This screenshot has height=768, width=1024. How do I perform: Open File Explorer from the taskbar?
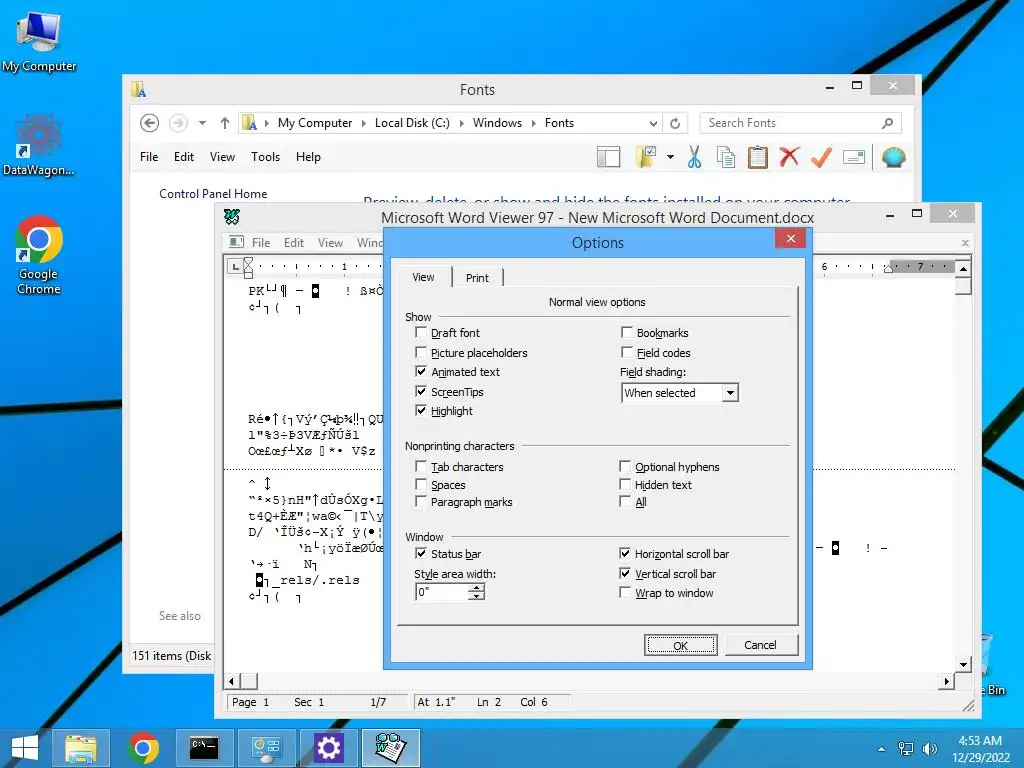[81, 748]
